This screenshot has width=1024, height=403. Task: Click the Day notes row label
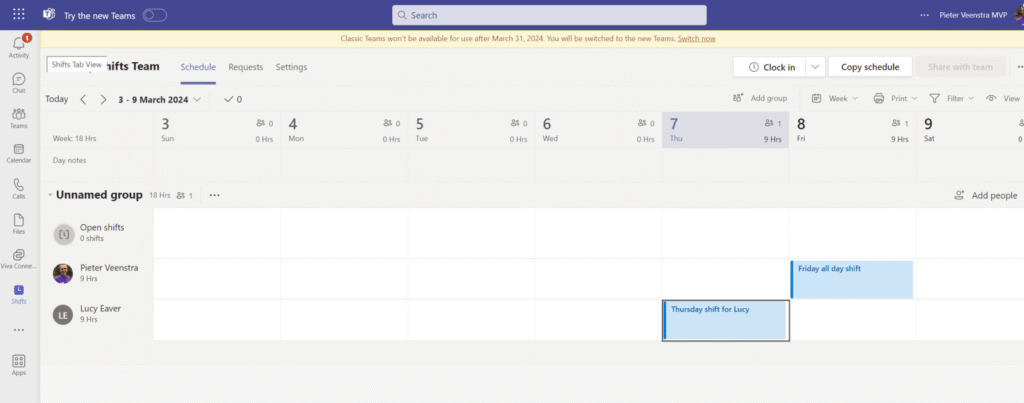coord(69,160)
